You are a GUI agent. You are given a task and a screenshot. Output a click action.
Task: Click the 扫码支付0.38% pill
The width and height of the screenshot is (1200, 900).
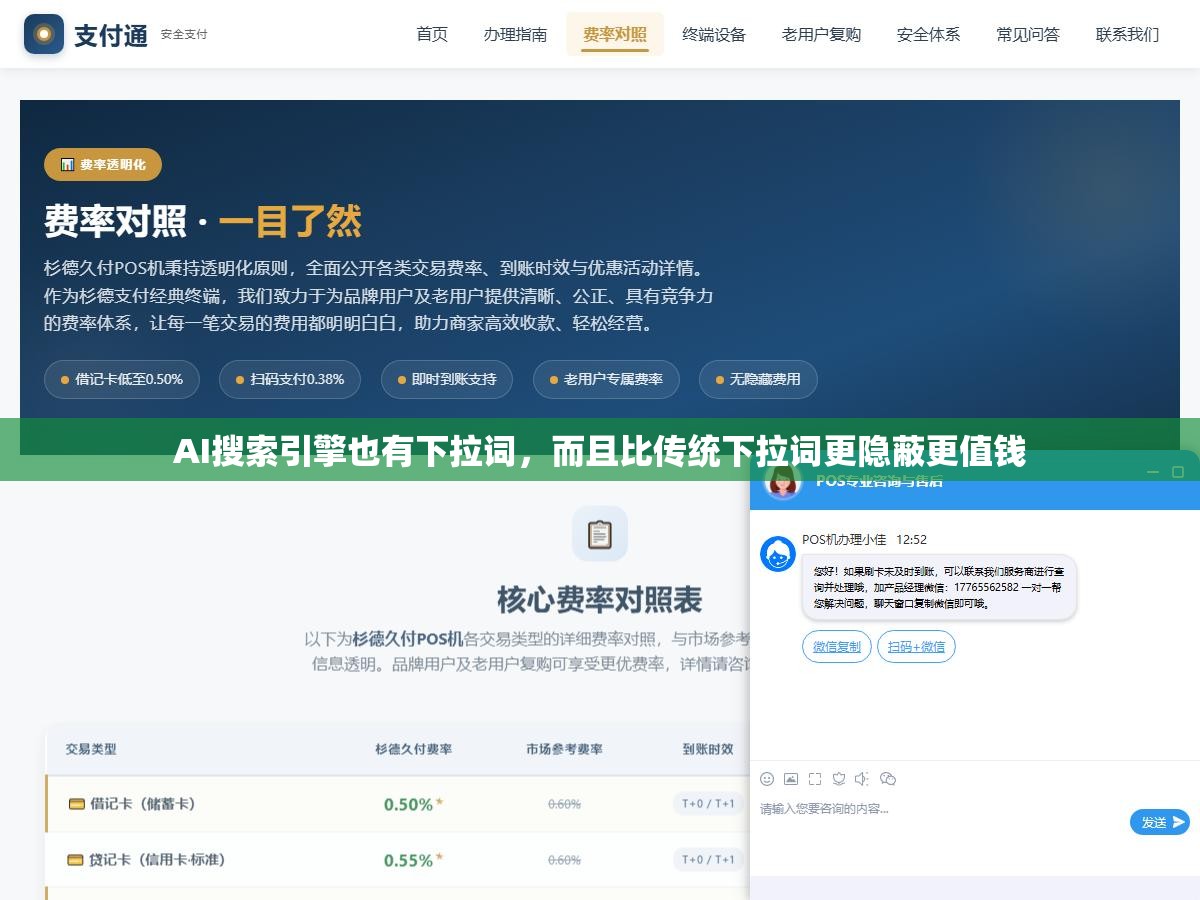(290, 379)
